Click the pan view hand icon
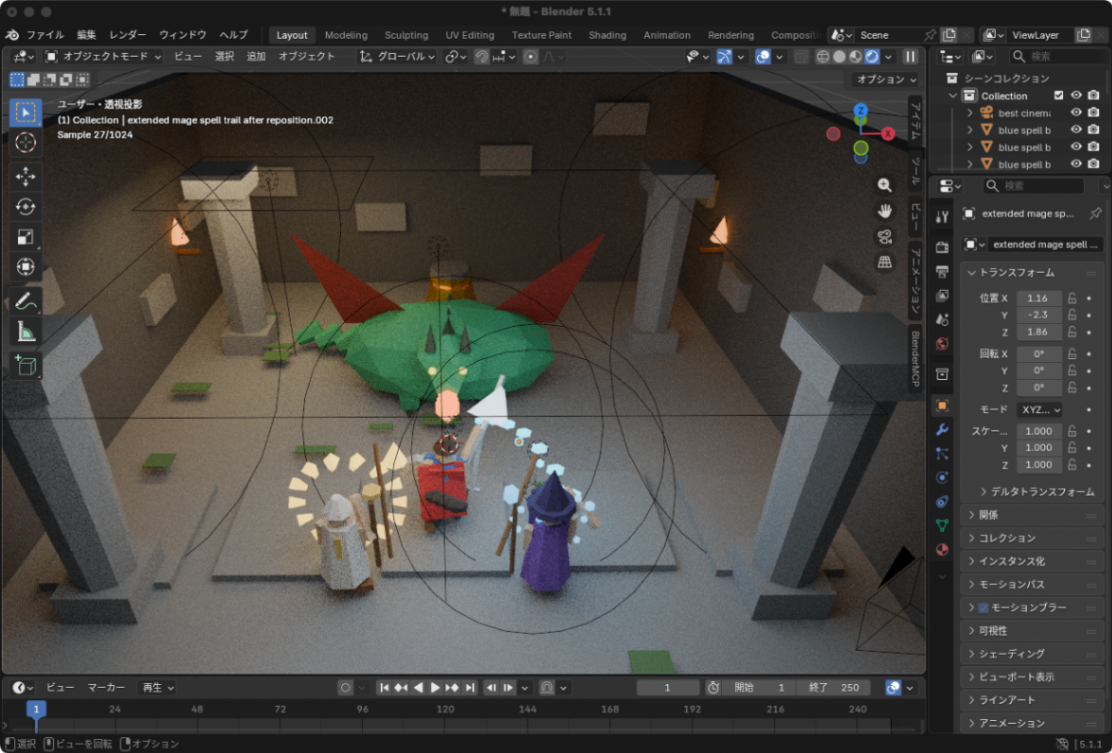The image size is (1112, 753). pos(884,211)
